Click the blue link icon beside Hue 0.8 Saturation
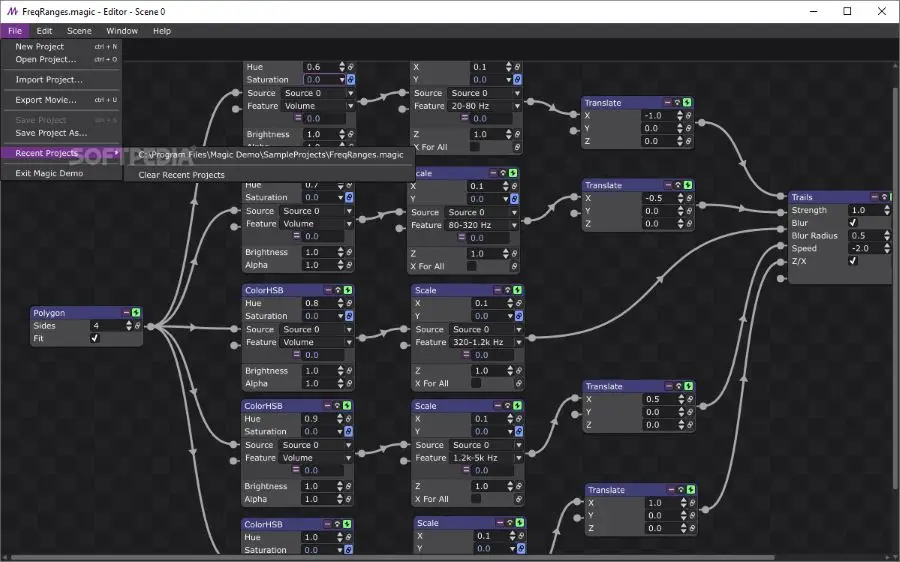The width and height of the screenshot is (900, 562). click(350, 316)
